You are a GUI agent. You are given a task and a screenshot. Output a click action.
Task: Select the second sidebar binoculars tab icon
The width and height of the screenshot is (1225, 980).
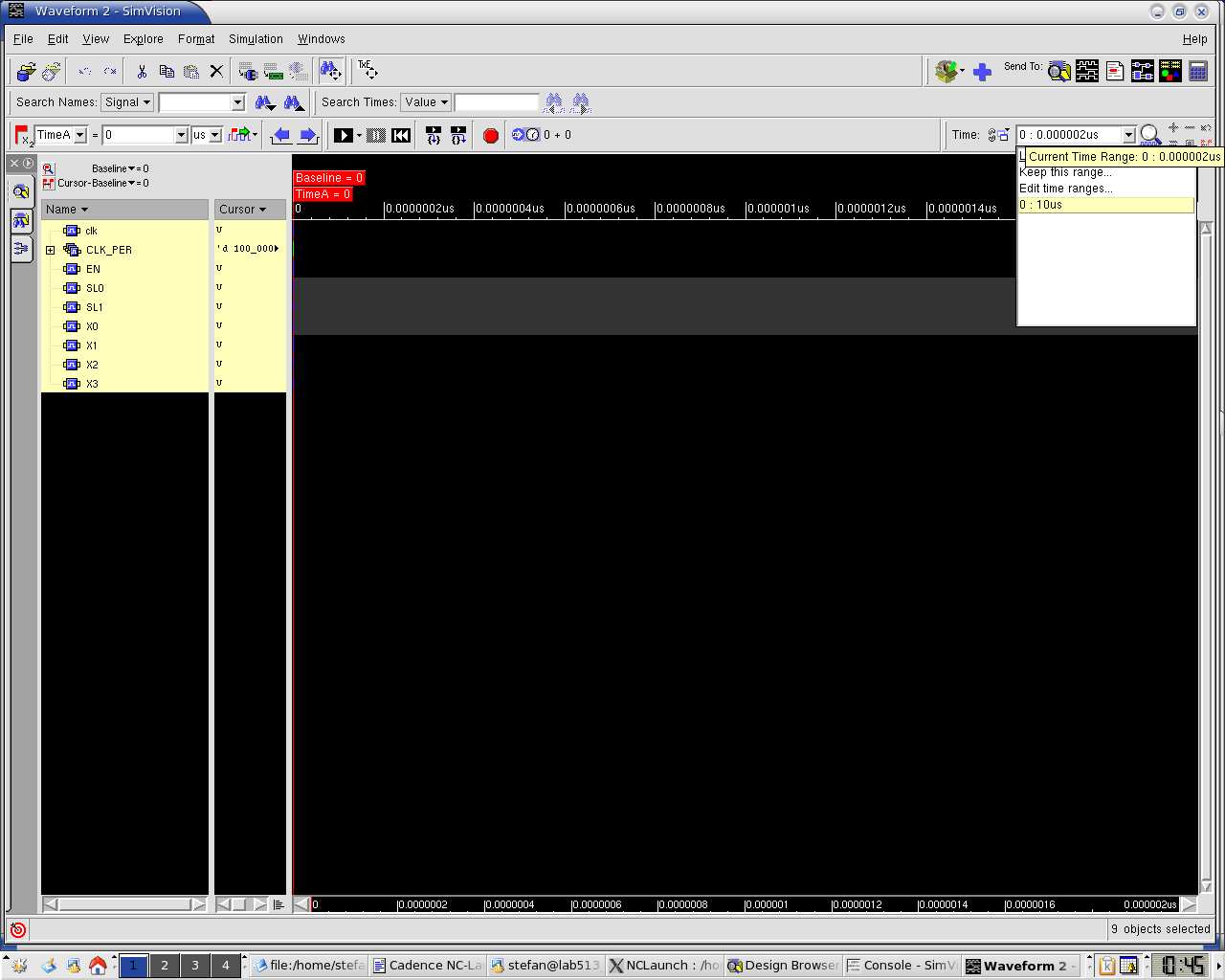tap(21, 220)
